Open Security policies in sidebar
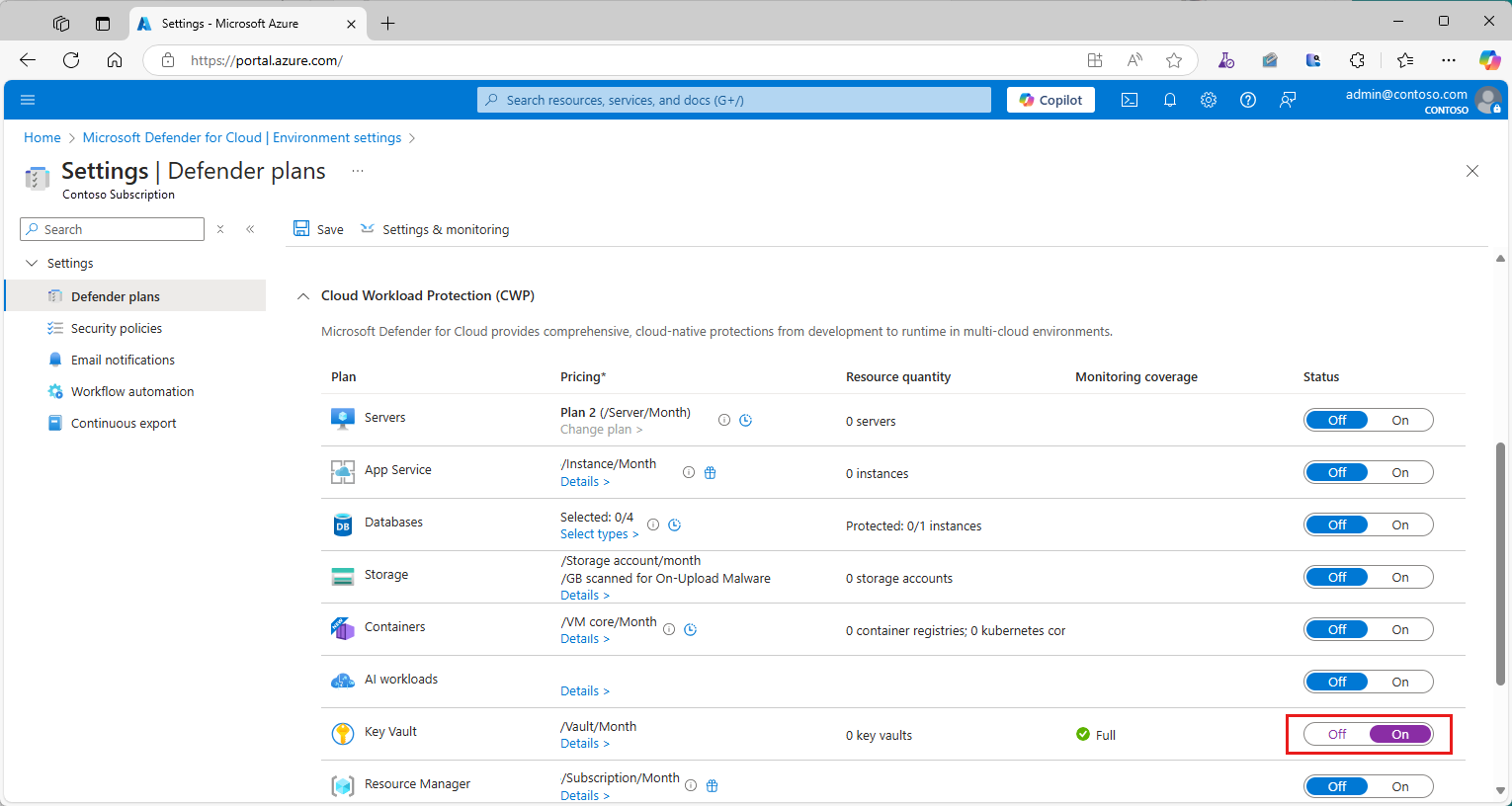 pos(117,328)
